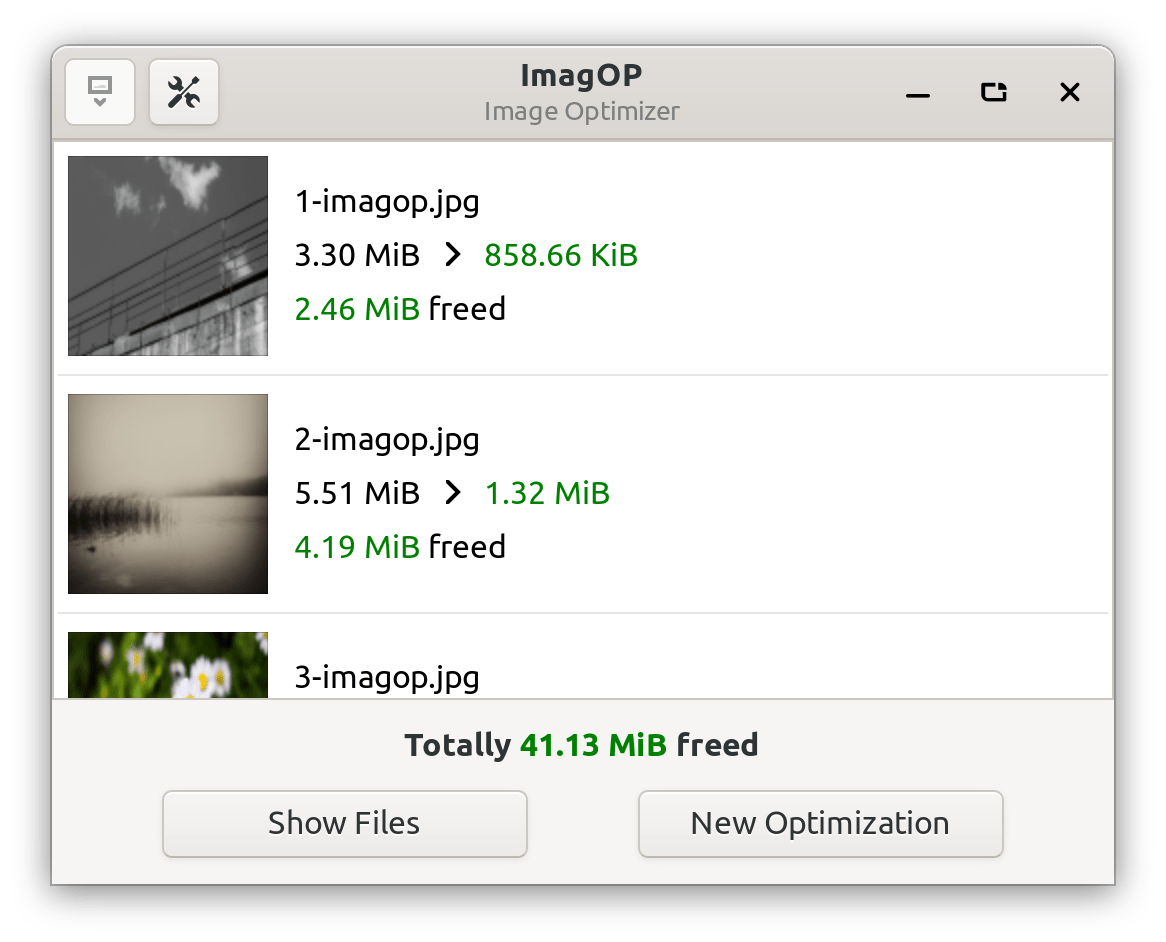Maximize the ImagOP window
This screenshot has width=1166, height=942.
pyautogui.click(x=993, y=92)
